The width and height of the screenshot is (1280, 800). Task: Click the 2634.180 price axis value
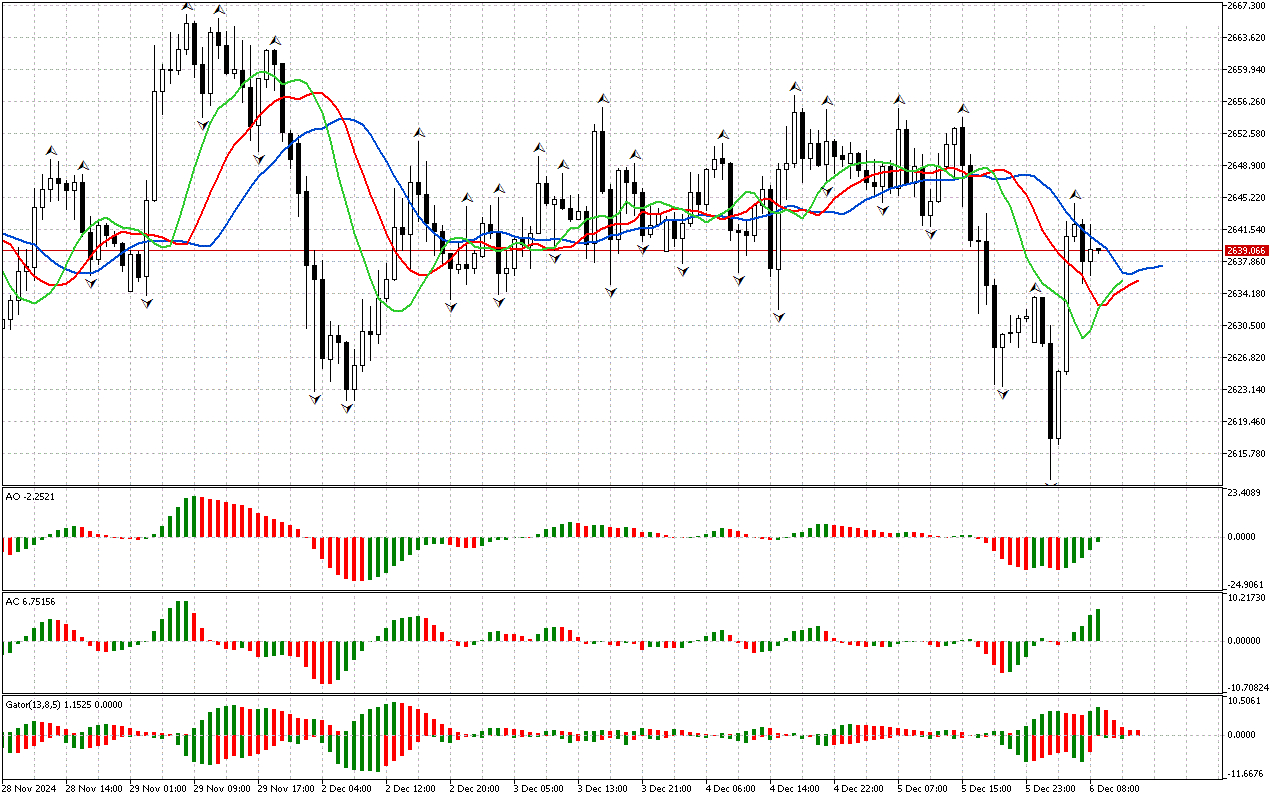coord(1248,294)
